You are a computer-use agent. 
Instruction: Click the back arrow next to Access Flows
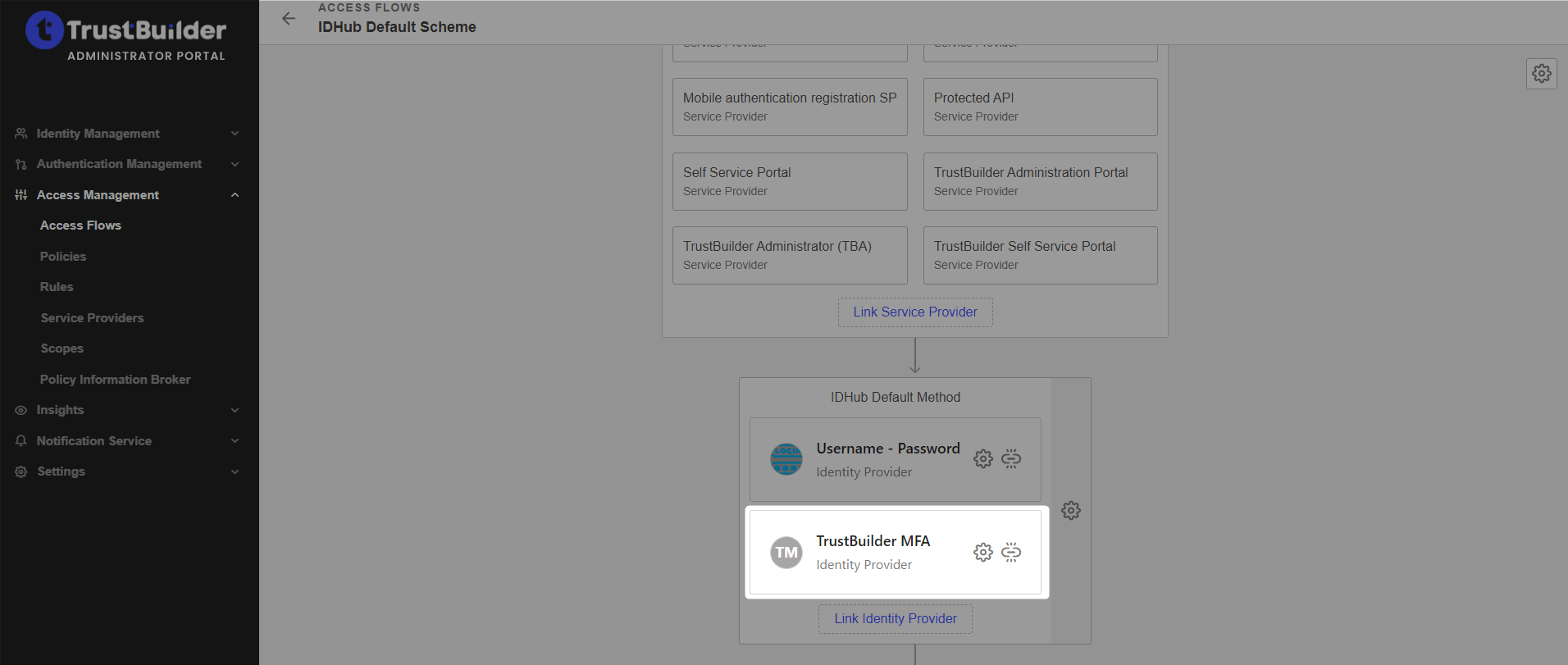point(289,19)
